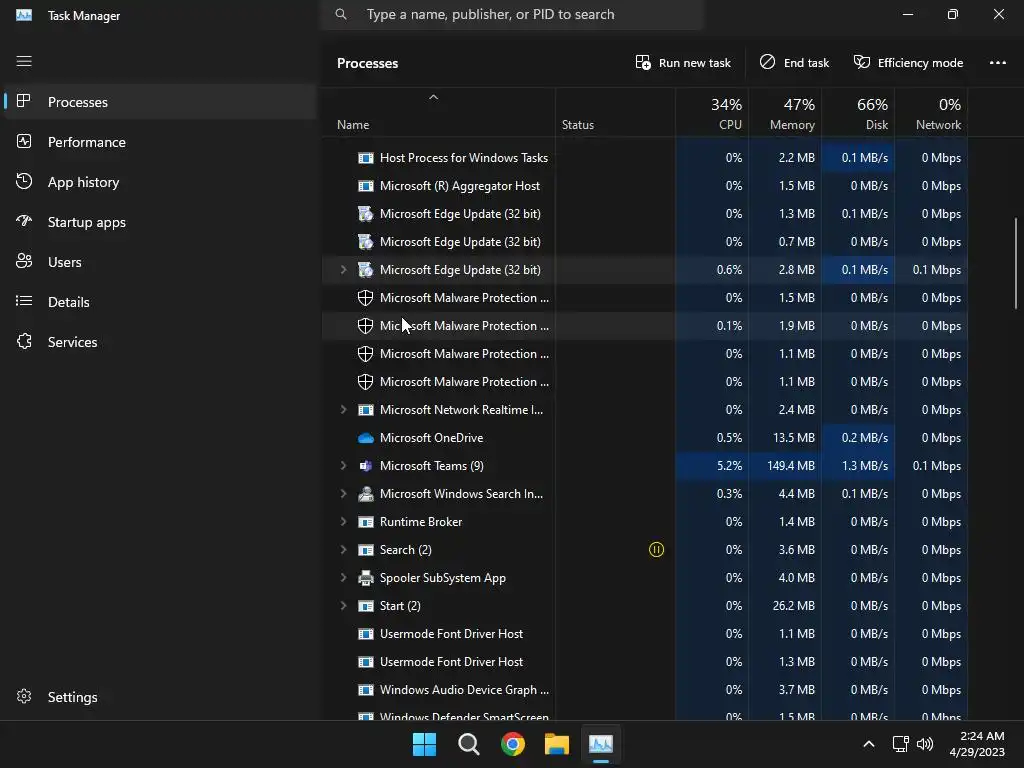The width and height of the screenshot is (1024, 768).
Task: Click the suspended status icon on Search row
Action: (x=656, y=550)
